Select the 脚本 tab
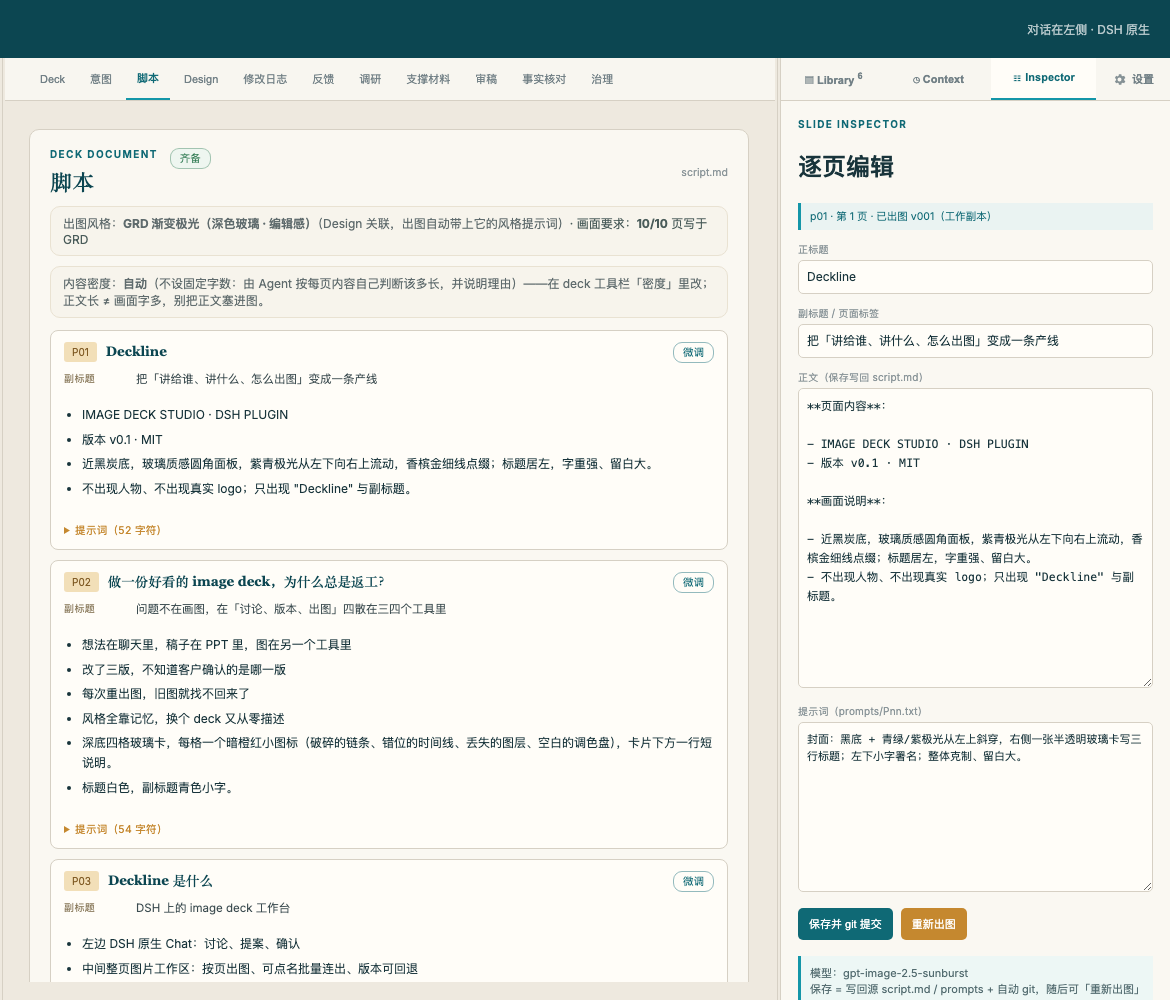The width and height of the screenshot is (1170, 1000). point(148,78)
